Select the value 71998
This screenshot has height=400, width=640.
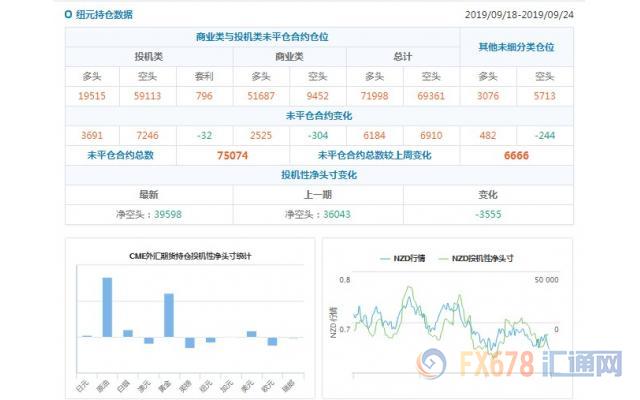point(374,96)
